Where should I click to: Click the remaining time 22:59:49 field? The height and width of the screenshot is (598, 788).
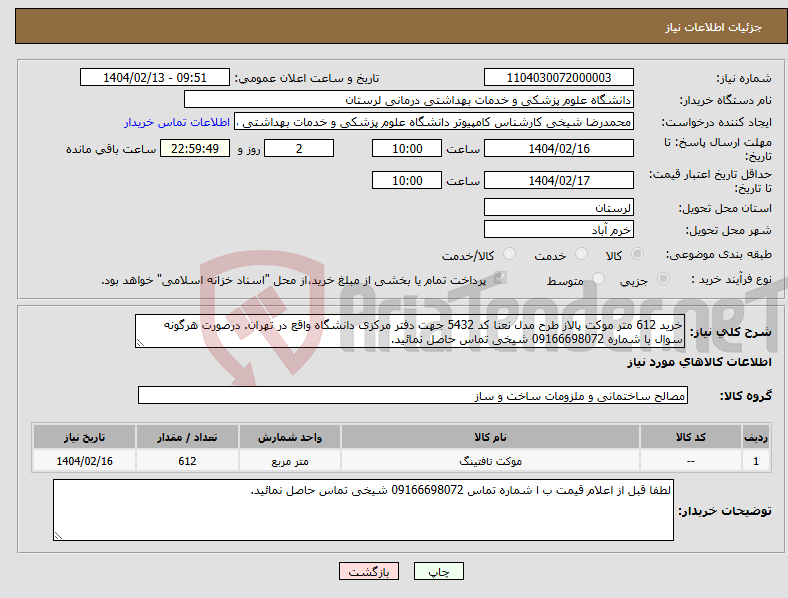tap(195, 148)
